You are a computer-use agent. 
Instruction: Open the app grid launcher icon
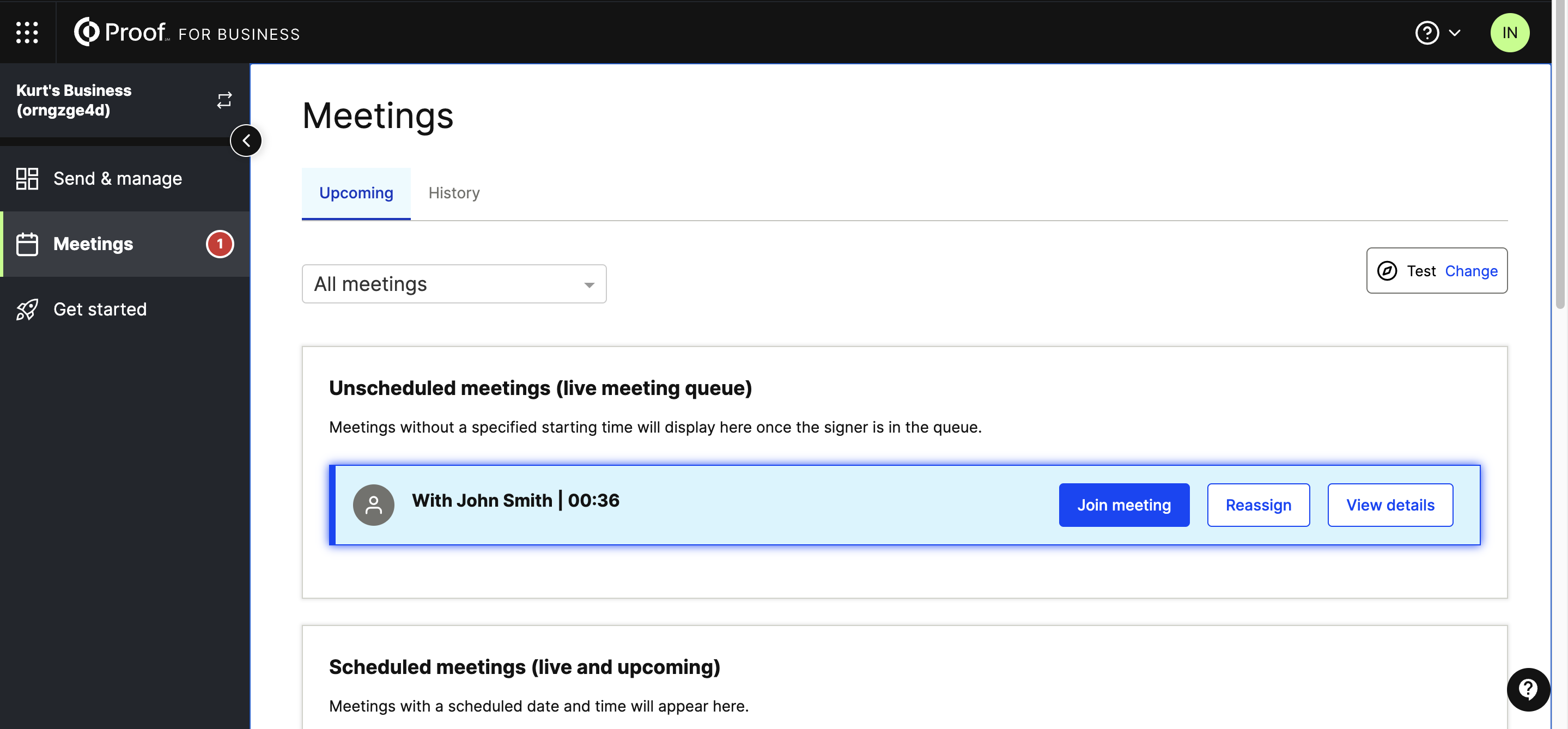(27, 32)
